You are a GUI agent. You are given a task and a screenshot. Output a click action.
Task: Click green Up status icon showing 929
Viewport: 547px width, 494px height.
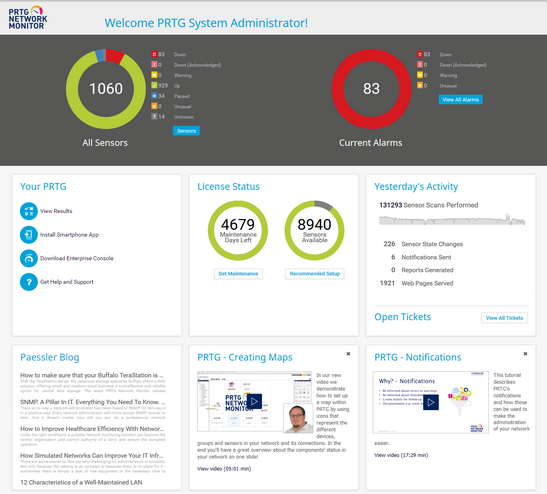point(154,85)
